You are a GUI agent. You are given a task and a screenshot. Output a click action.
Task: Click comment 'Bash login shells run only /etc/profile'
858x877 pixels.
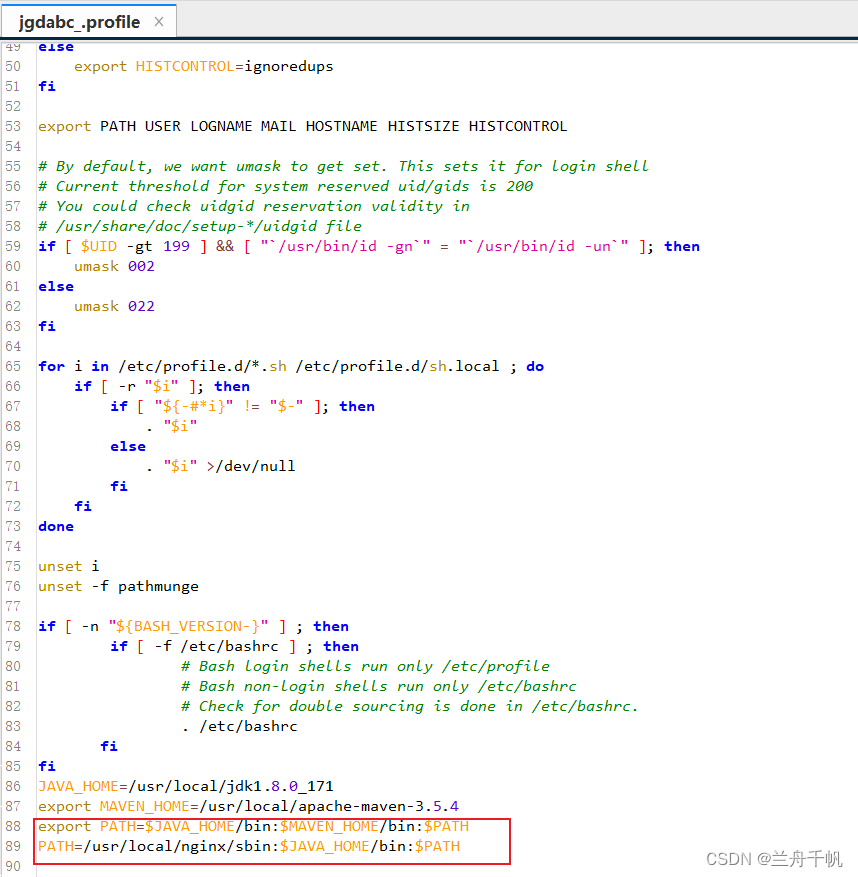(x=374, y=666)
